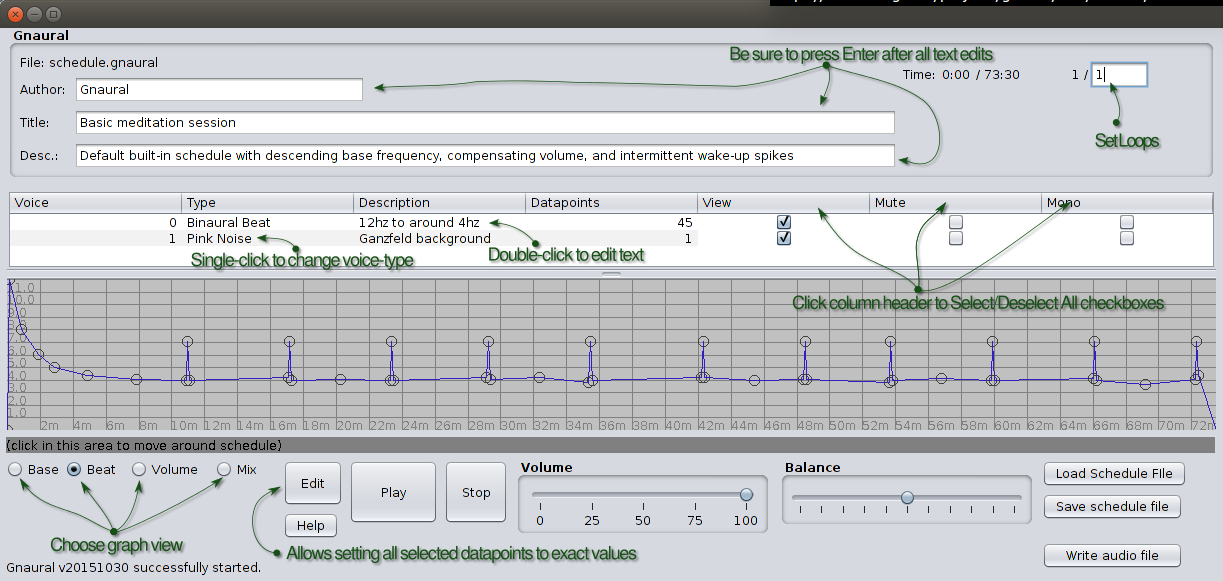Open Help

pos(311,526)
